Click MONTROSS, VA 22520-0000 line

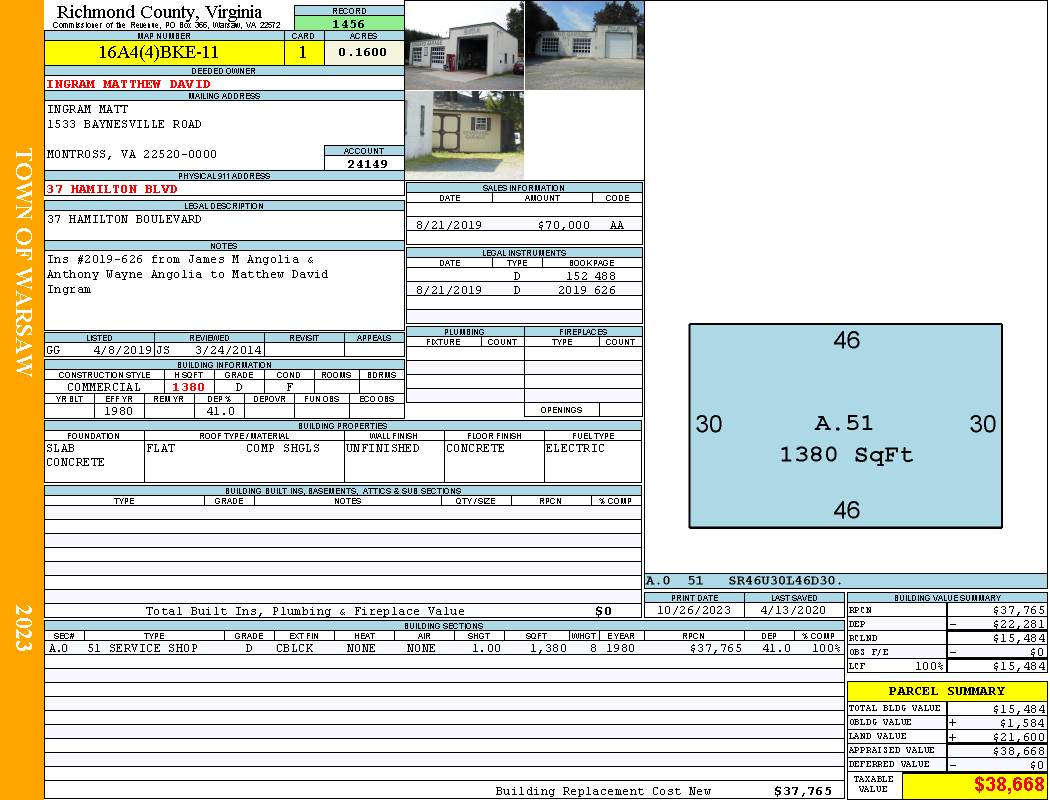132,154
